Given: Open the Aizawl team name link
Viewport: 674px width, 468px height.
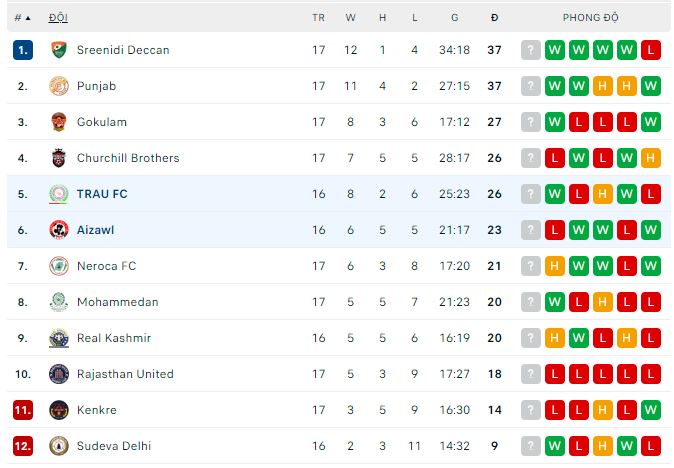Looking at the screenshot, I should pos(95,230).
